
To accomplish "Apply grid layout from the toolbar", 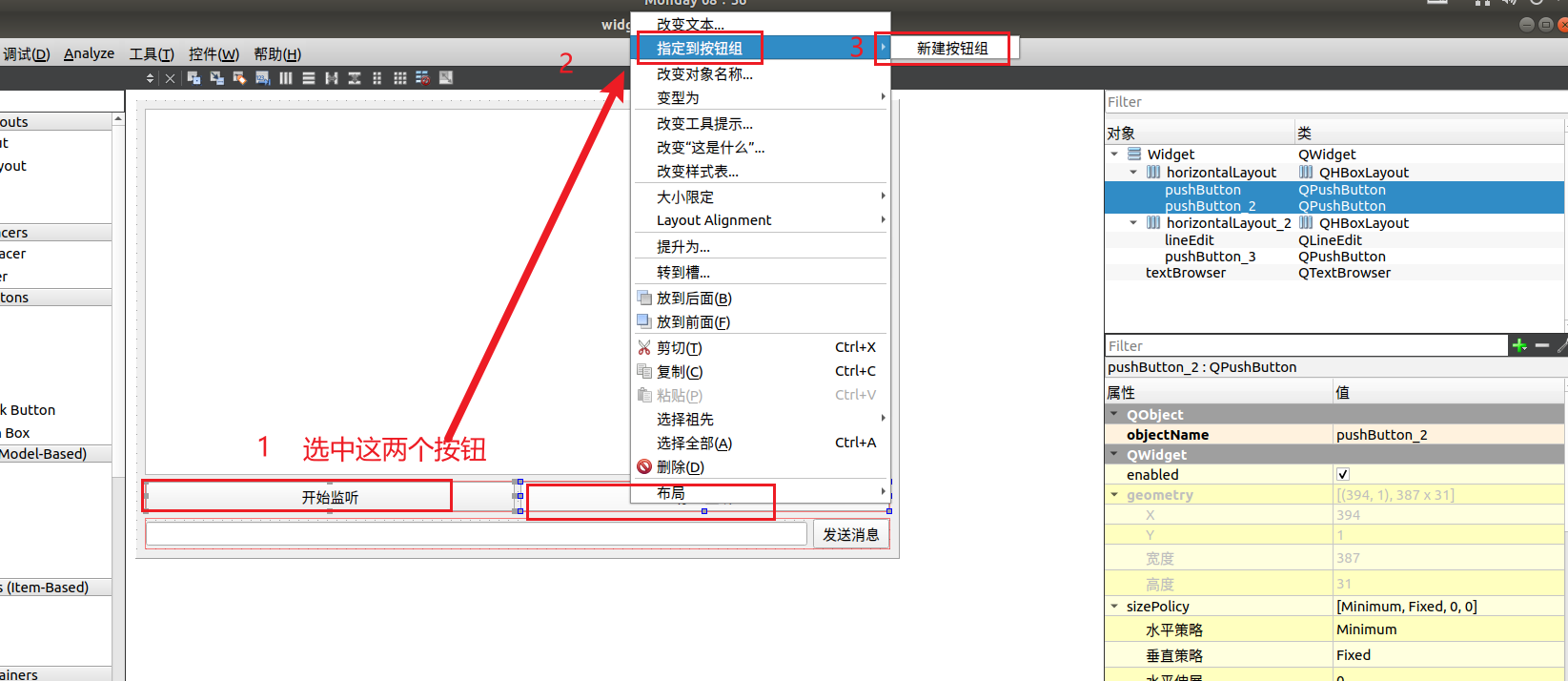I will [400, 78].
